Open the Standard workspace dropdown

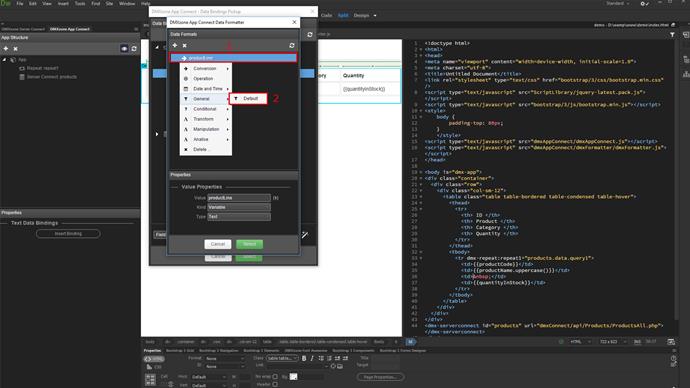617,4
